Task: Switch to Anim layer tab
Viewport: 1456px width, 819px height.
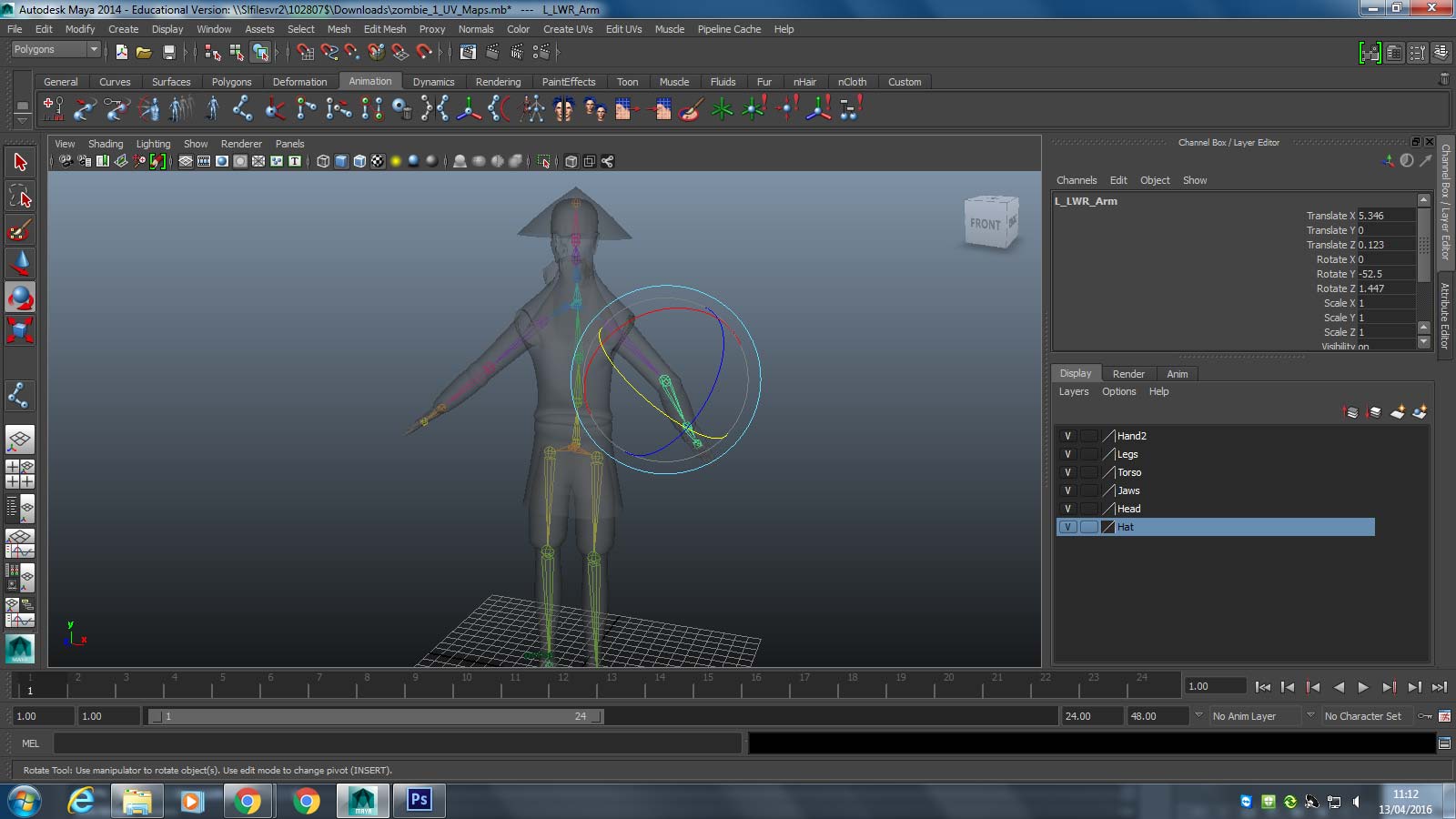Action: [x=1178, y=374]
